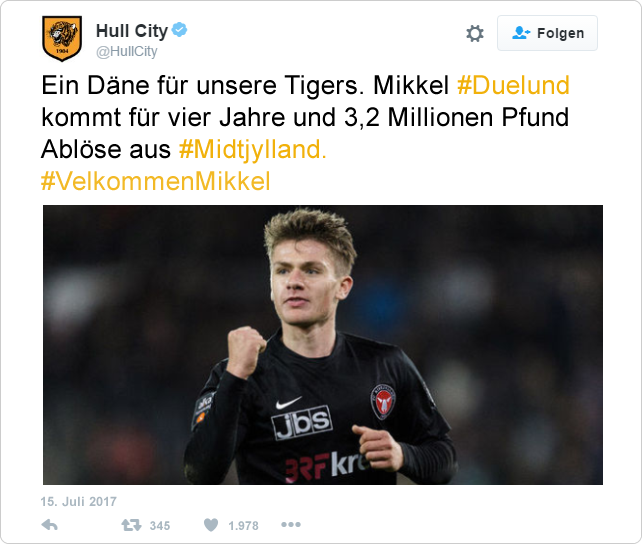Screen dimensions: 642x544
Task: Open the gear settings menu
Action: click(x=475, y=34)
